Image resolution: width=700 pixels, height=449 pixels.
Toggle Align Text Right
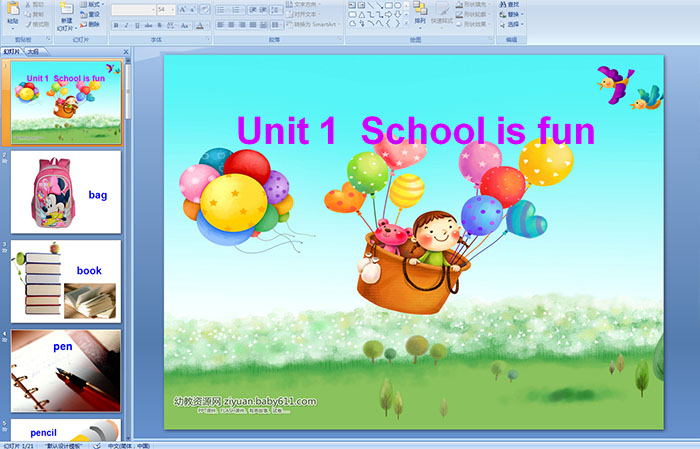(x=242, y=25)
